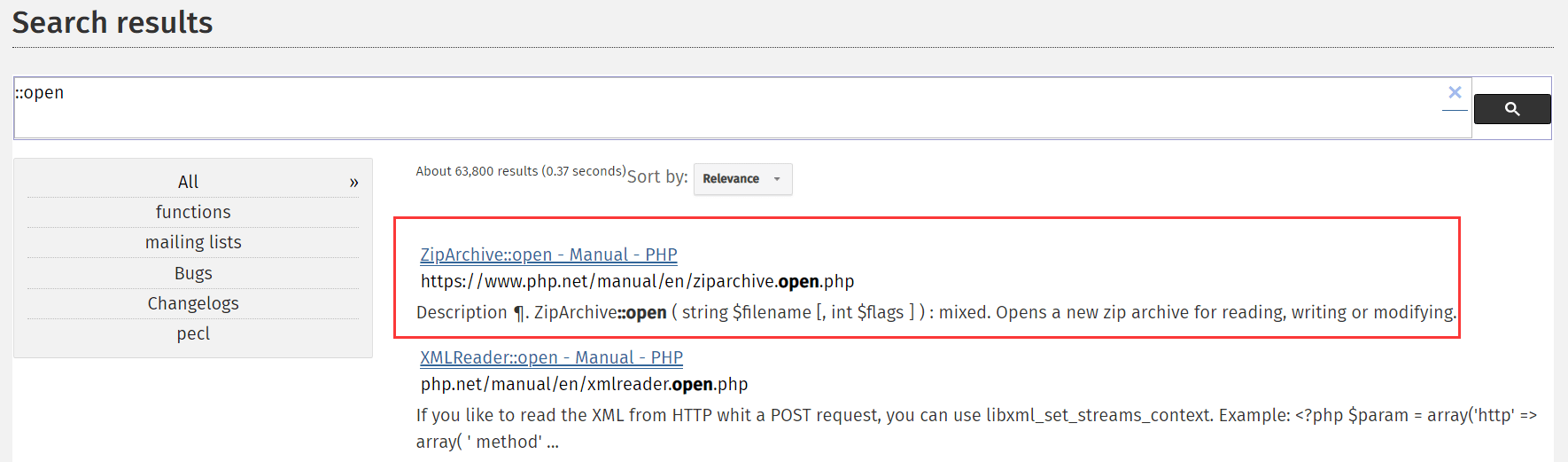Click the Search results heading
This screenshot has height=462, width=1568.
(113, 22)
